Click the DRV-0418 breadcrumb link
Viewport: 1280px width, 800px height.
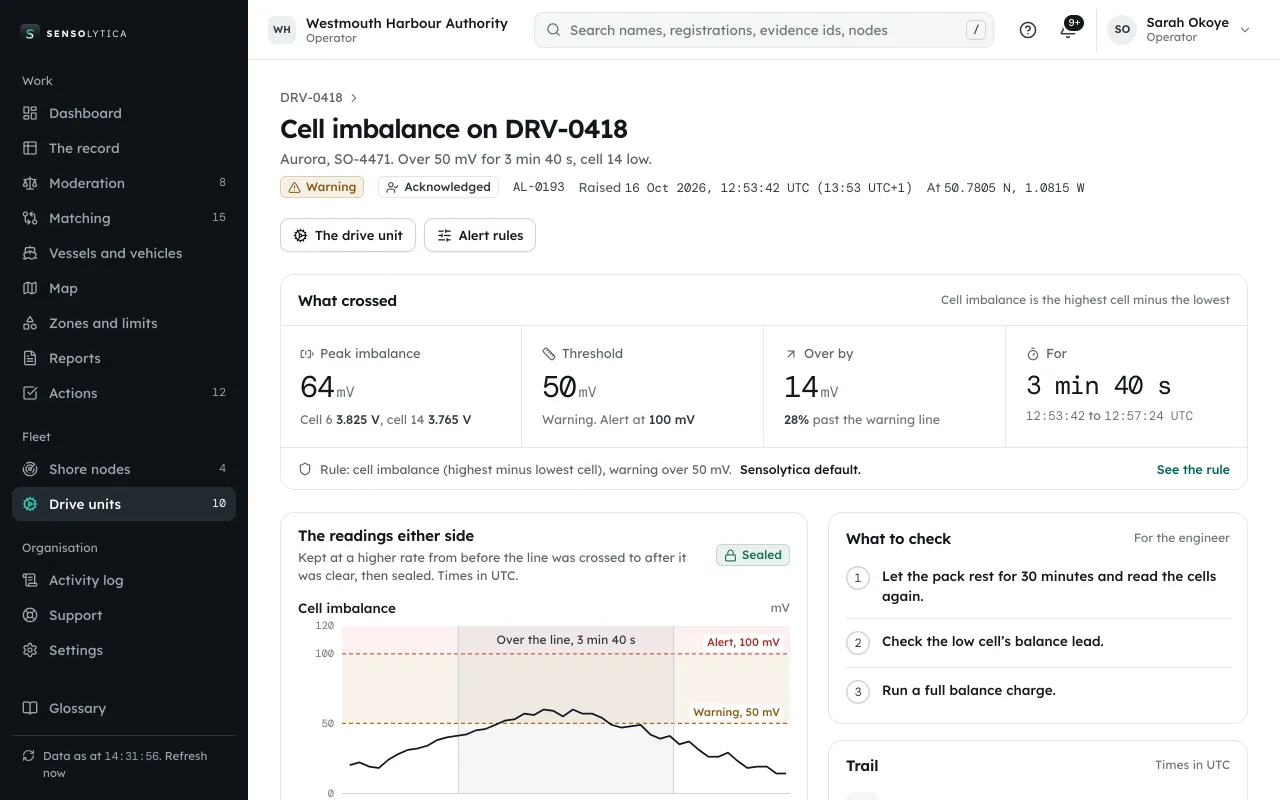[311, 97]
